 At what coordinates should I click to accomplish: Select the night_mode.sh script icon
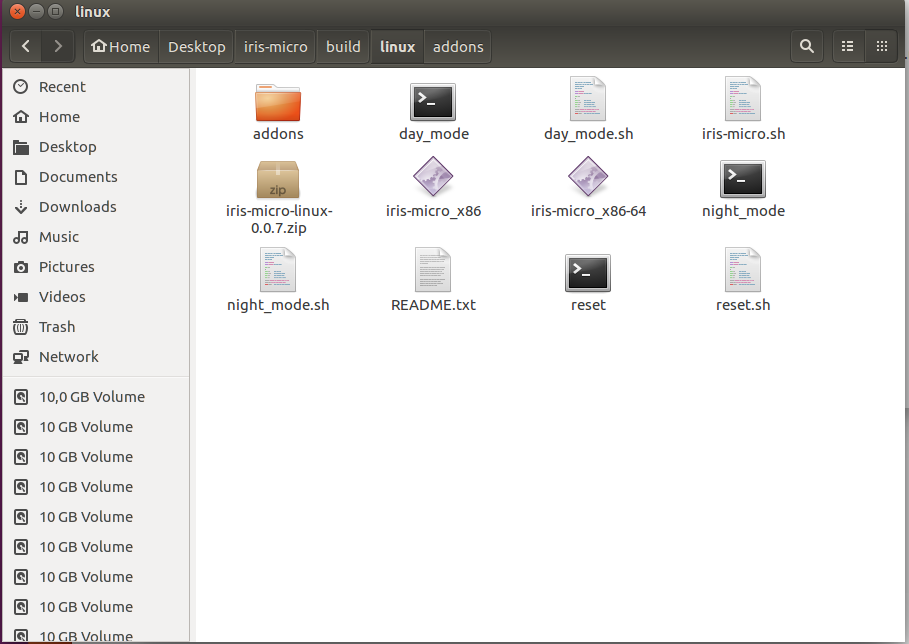click(x=278, y=270)
